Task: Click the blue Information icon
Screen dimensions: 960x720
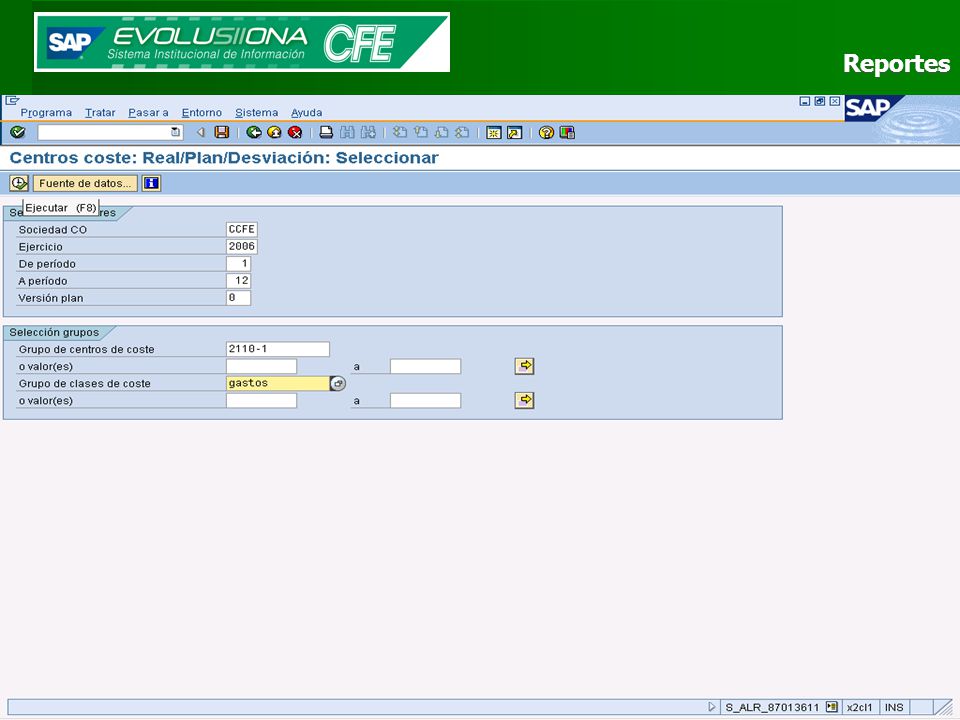Action: pos(151,183)
